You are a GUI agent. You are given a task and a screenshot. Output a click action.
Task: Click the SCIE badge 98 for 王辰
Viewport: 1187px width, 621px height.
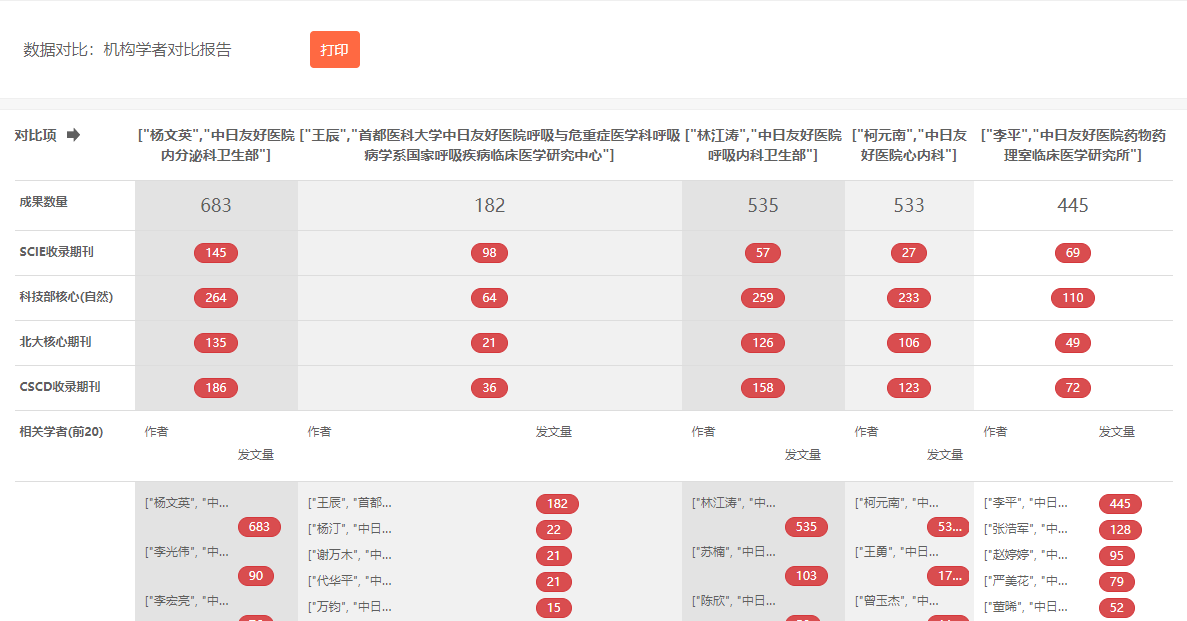click(x=489, y=253)
